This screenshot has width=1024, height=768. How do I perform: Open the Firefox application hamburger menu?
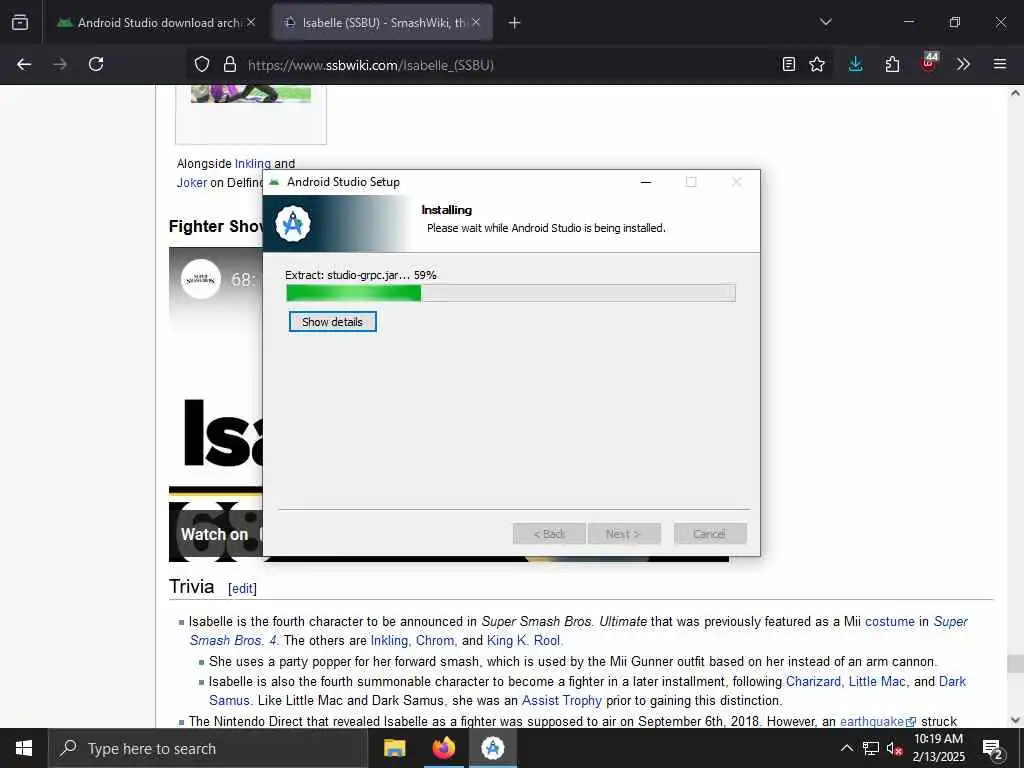[1000, 64]
